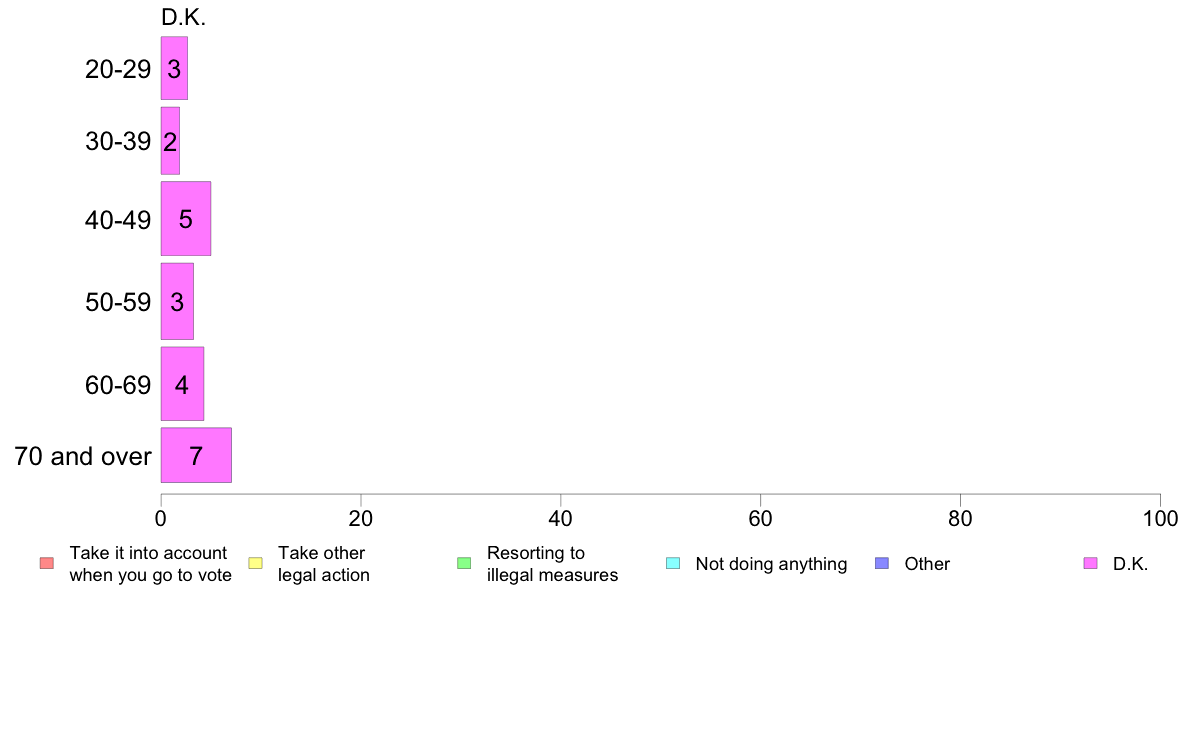Click the green illegal measures legend swatch
1188x736 pixels.
pyautogui.click(x=464, y=563)
